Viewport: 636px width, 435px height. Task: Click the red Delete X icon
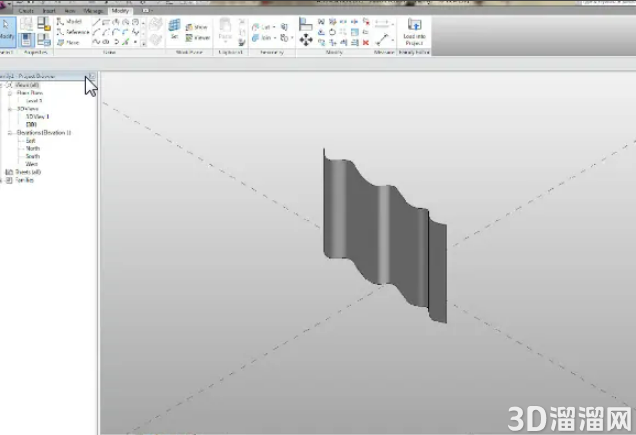click(x=366, y=42)
